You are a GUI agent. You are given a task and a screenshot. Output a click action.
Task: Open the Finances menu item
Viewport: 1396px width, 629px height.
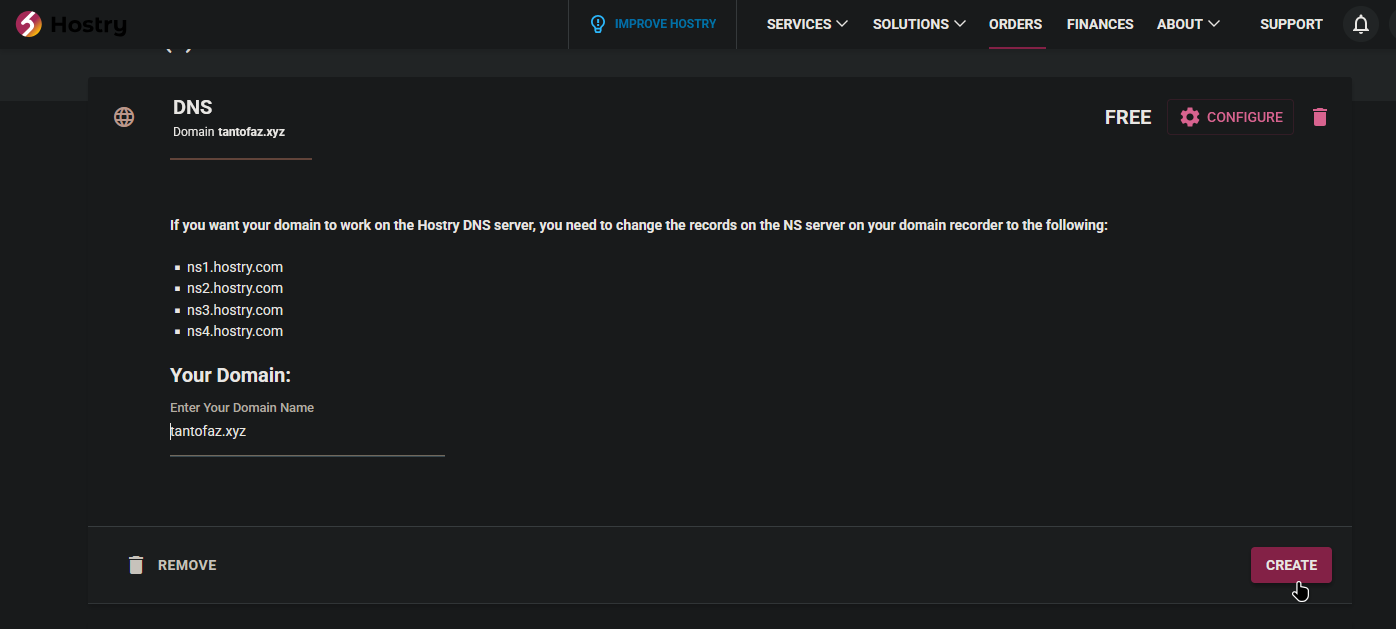1100,24
